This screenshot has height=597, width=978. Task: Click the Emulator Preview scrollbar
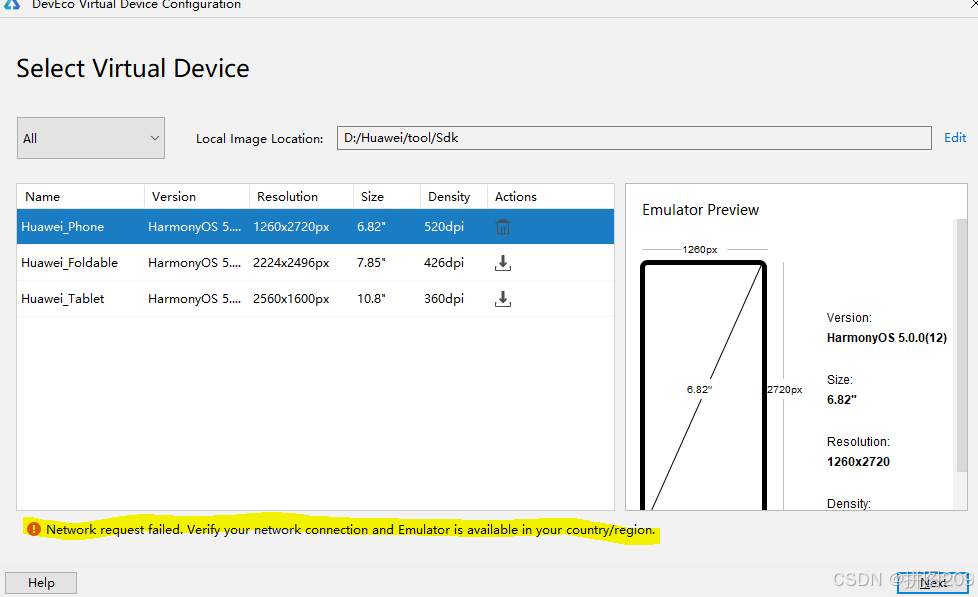click(x=961, y=344)
